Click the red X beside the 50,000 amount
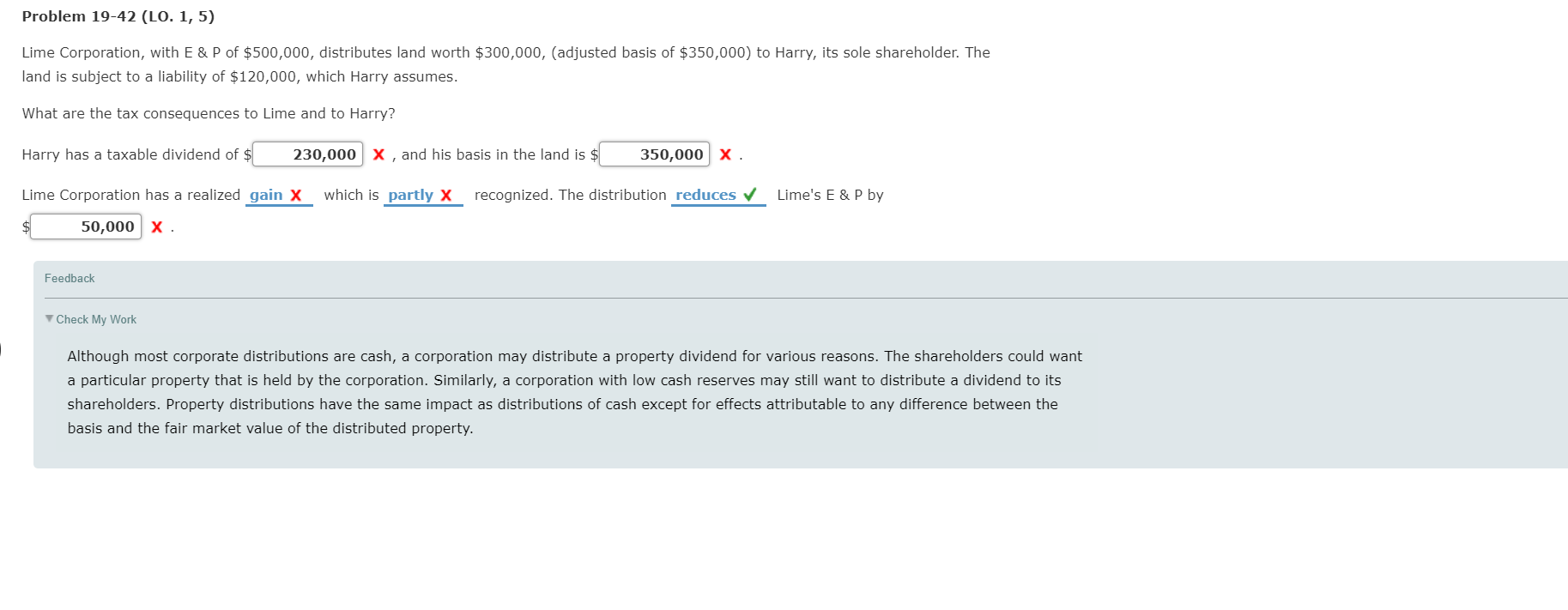The image size is (1568, 610). (x=155, y=226)
